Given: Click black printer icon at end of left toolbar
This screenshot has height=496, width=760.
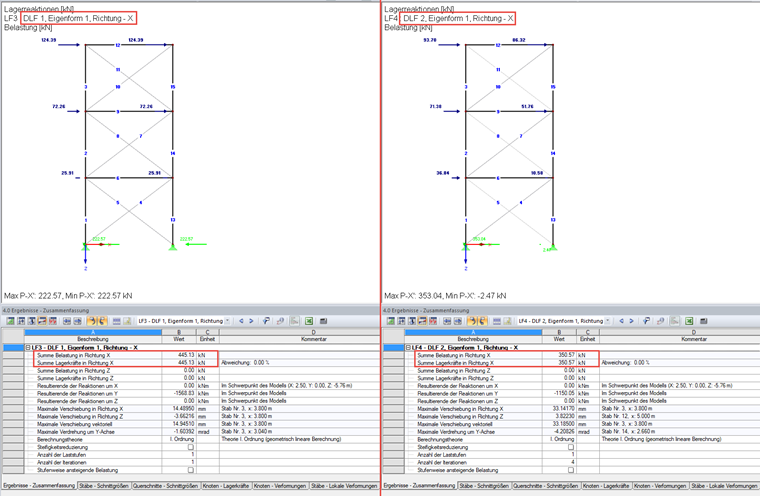Looking at the screenshot, I should point(324,321).
